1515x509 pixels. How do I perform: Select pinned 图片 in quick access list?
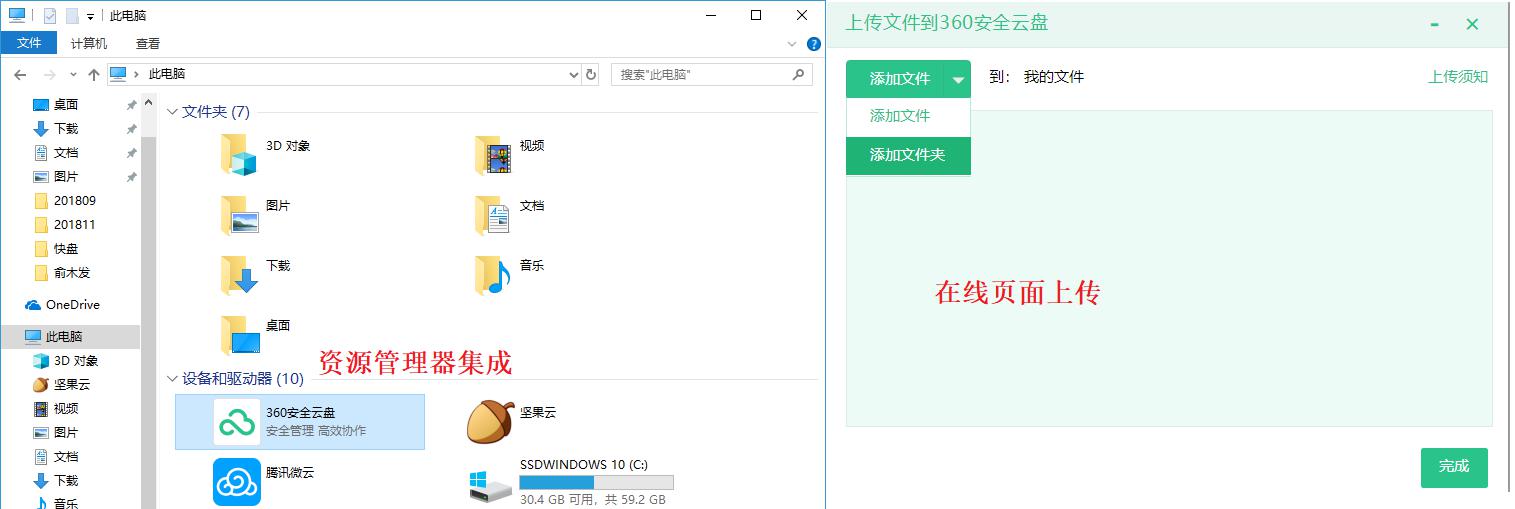pos(56,177)
